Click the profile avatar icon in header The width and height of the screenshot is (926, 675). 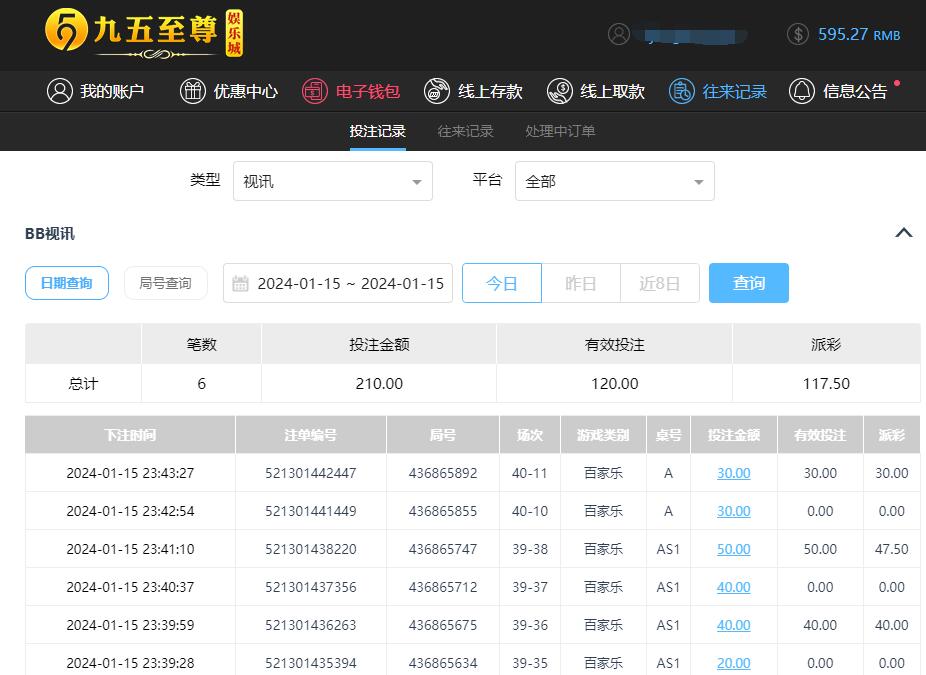click(x=619, y=34)
